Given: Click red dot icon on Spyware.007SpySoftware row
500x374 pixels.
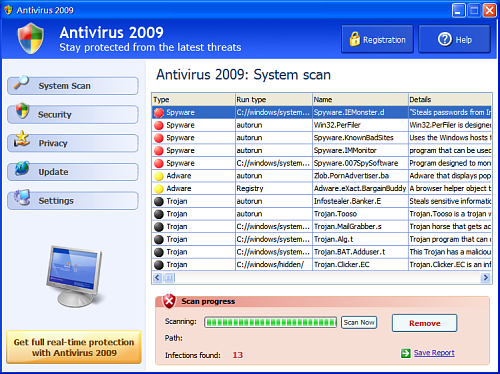Looking at the screenshot, I should pyautogui.click(x=159, y=163).
